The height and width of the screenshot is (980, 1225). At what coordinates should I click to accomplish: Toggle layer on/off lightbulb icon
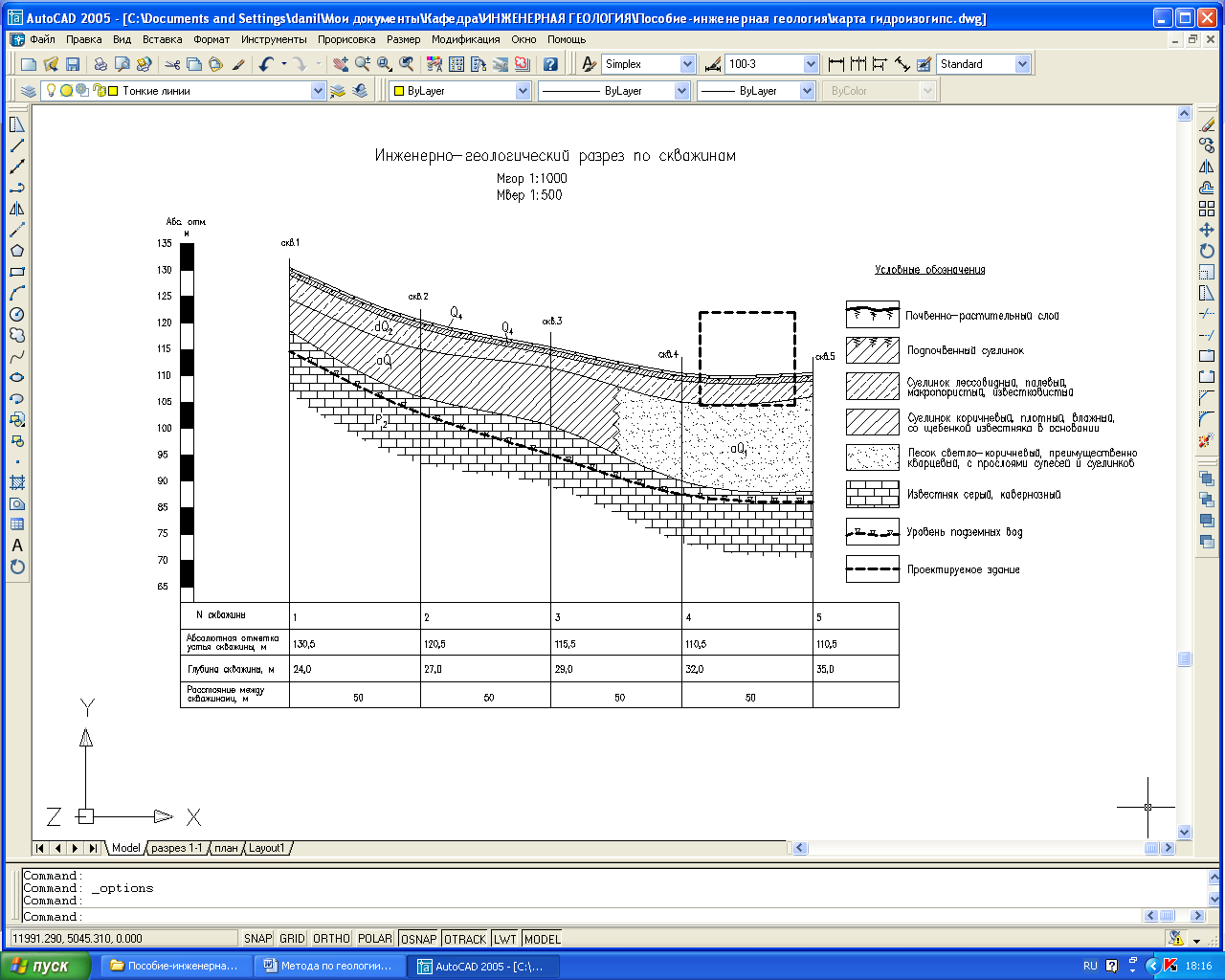[51, 91]
